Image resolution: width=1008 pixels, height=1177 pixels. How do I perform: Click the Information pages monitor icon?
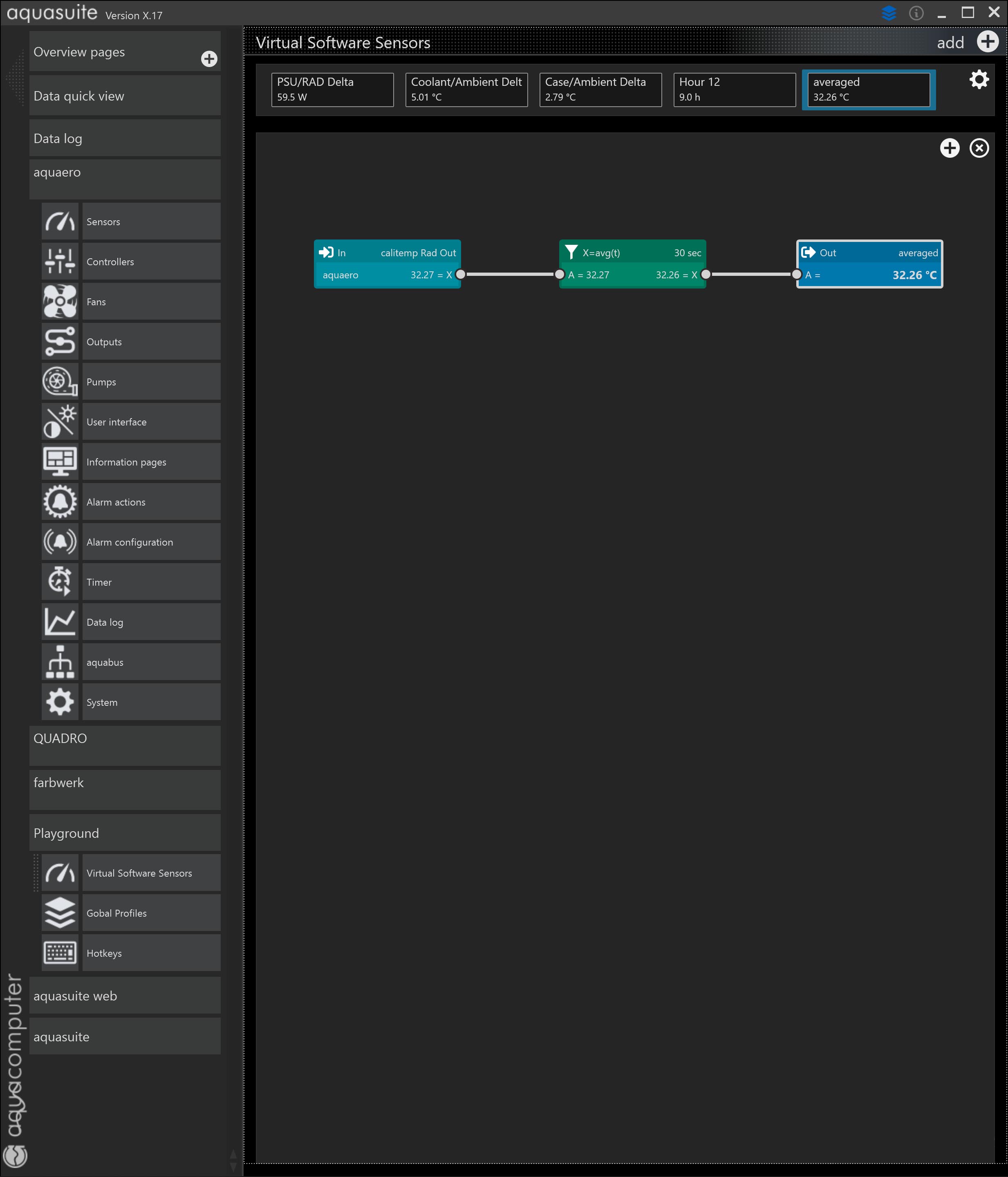(60, 462)
